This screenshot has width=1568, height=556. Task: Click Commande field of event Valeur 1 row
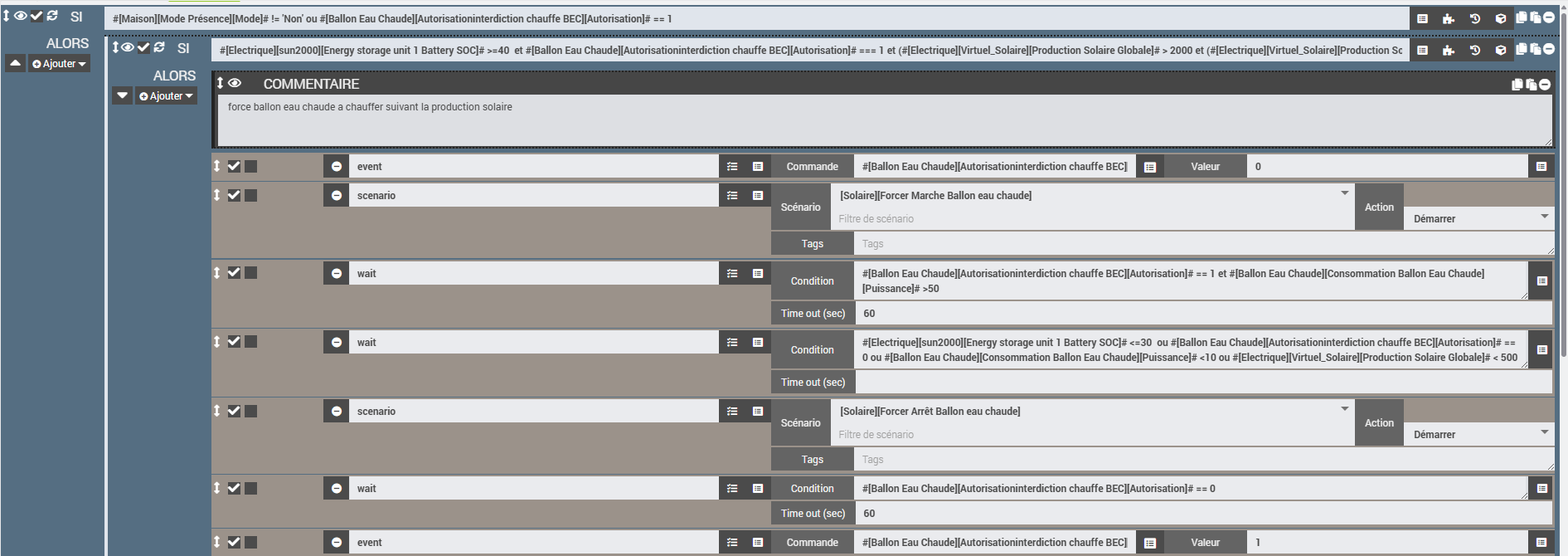click(x=994, y=542)
